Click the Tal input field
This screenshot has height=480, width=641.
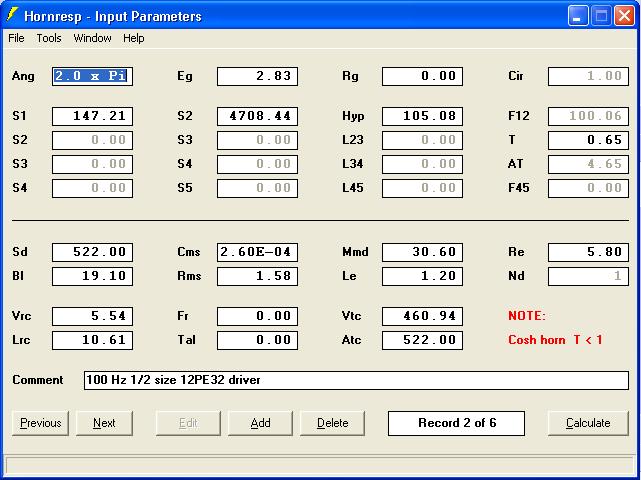tap(258, 341)
